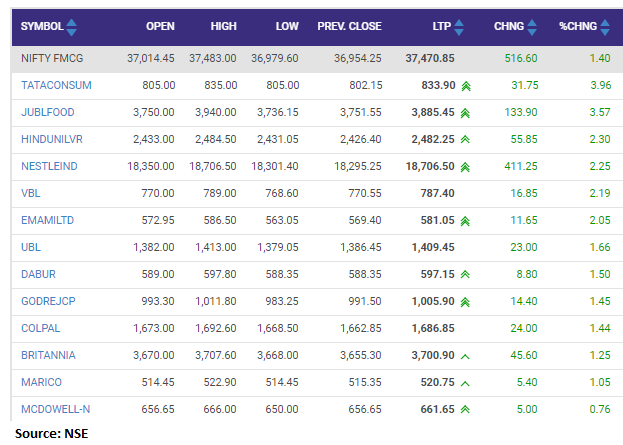623x445 pixels.
Task: Open the TATACONSUM symbol link
Action: click(x=56, y=86)
